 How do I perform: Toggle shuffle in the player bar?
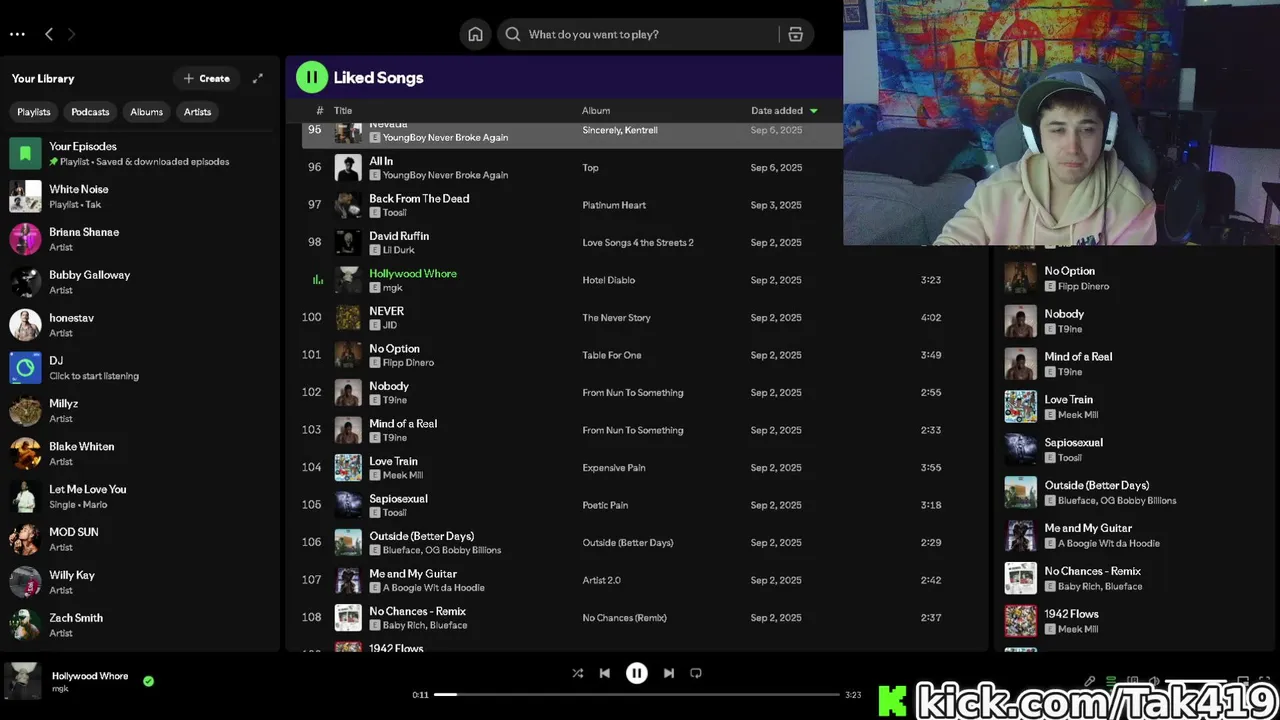click(x=577, y=673)
